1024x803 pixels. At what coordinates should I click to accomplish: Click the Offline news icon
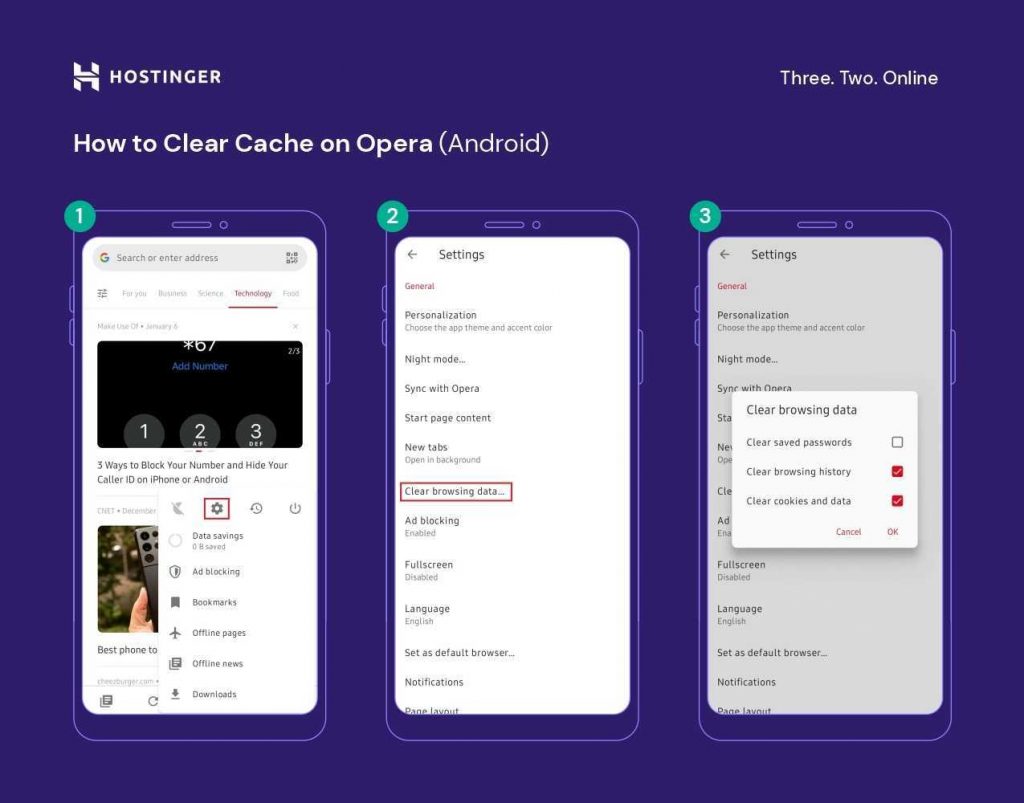pos(175,663)
